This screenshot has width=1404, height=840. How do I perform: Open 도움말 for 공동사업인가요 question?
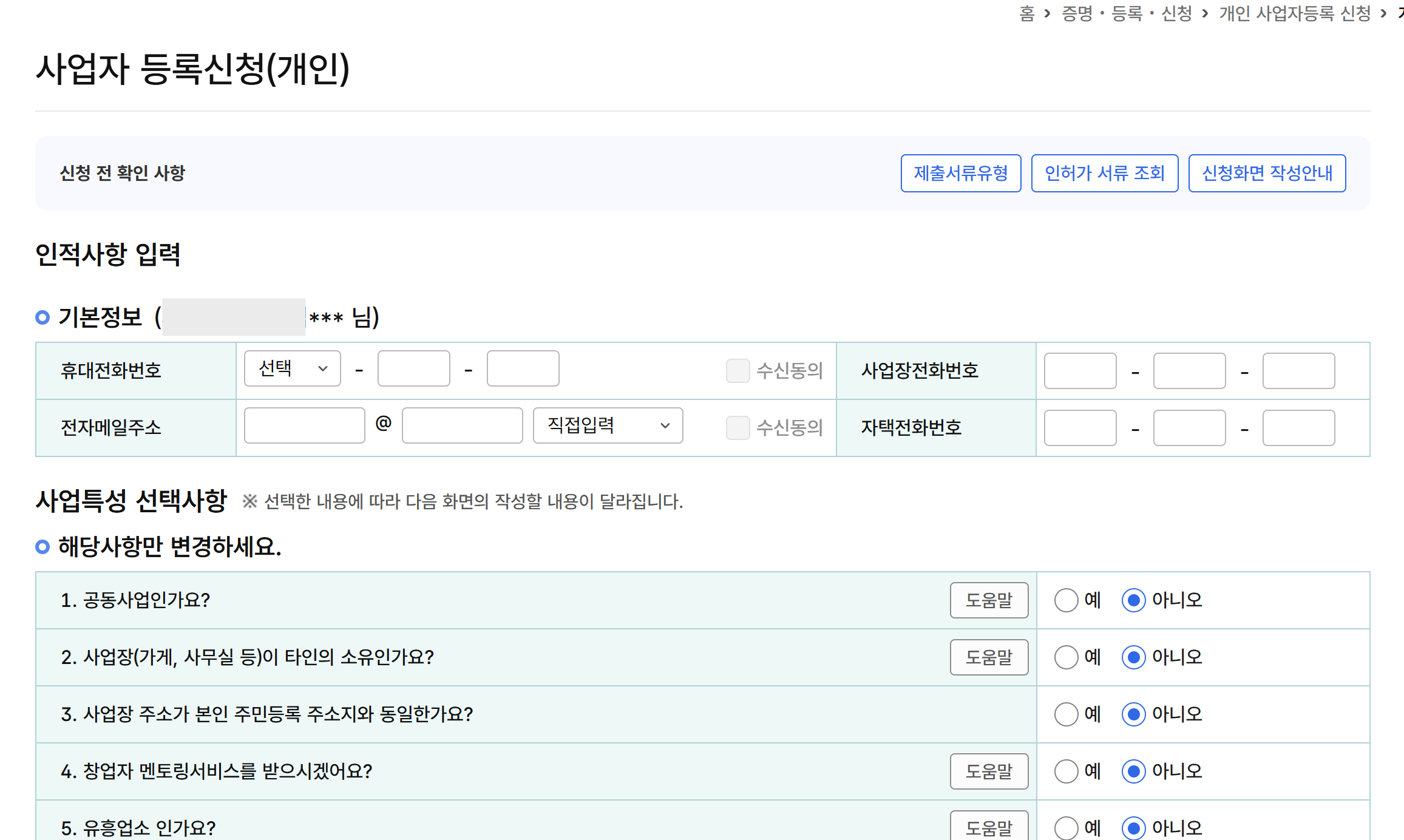click(989, 600)
